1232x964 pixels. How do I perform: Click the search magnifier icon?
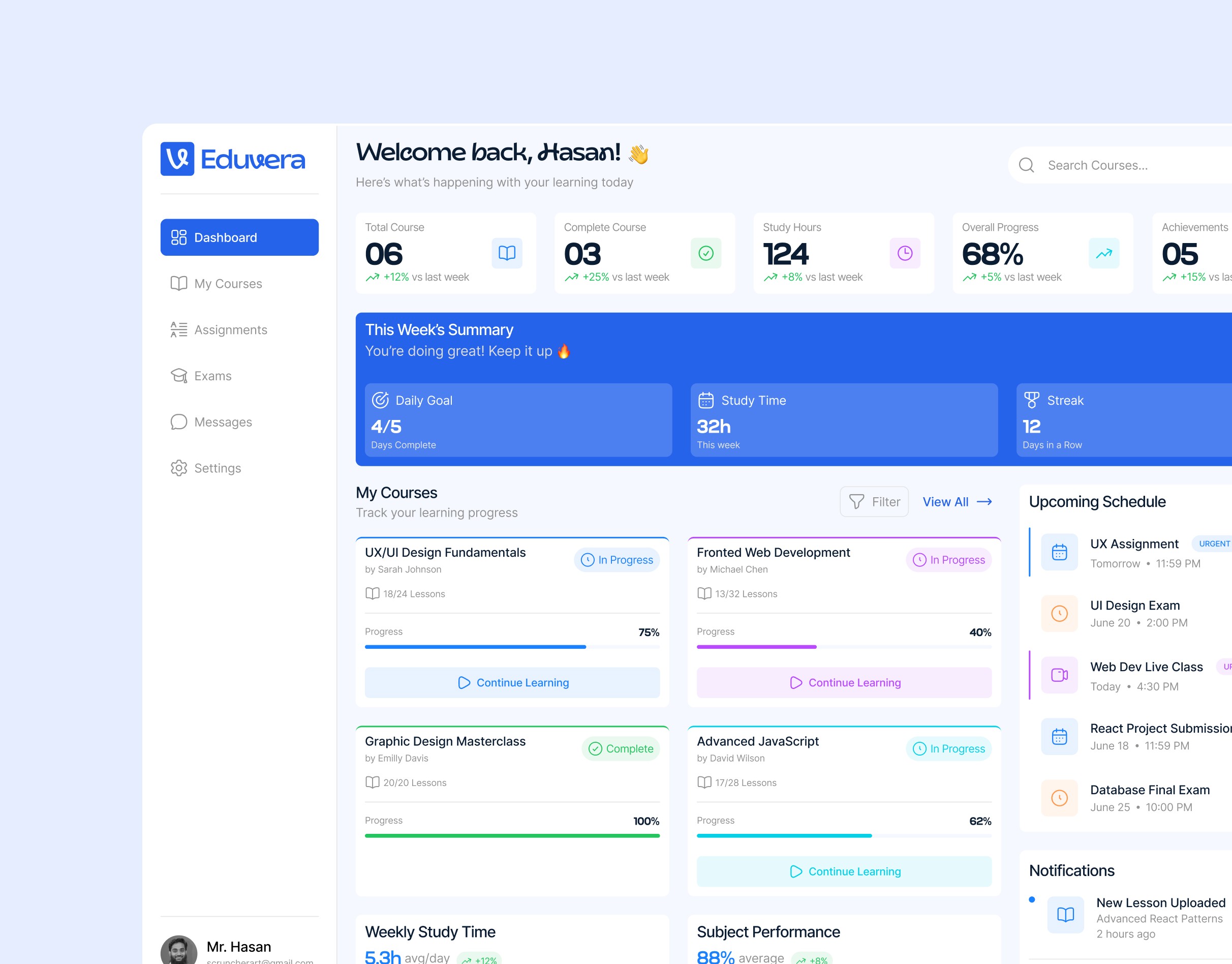click(1026, 165)
